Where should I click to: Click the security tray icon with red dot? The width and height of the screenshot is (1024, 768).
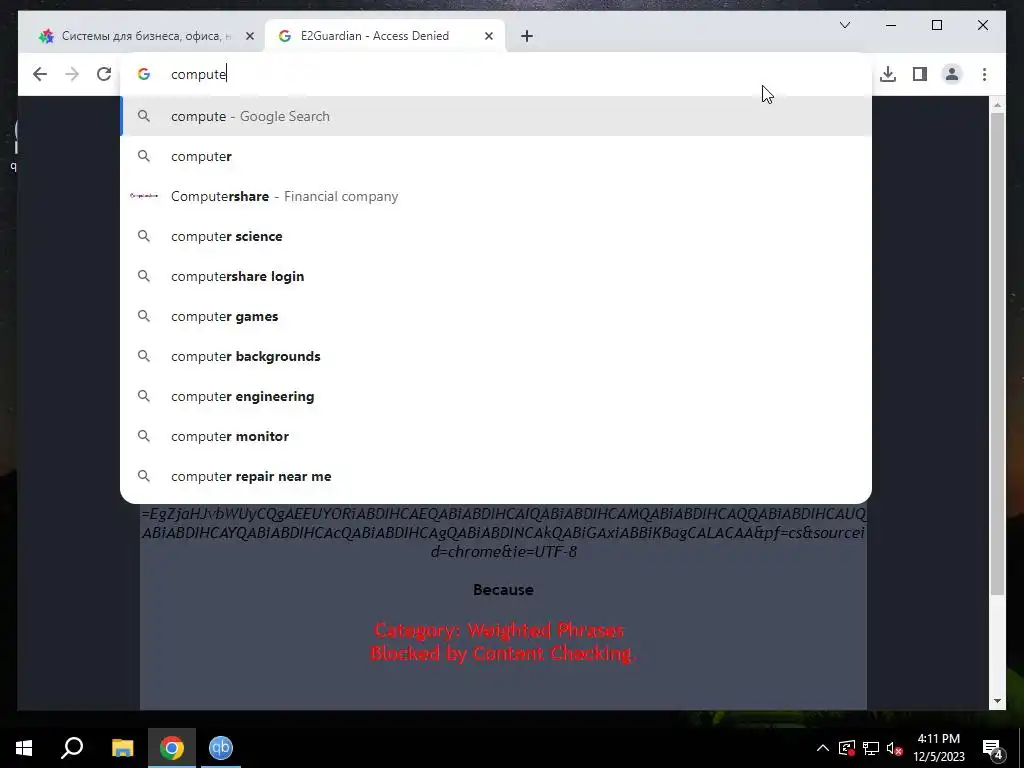847,748
